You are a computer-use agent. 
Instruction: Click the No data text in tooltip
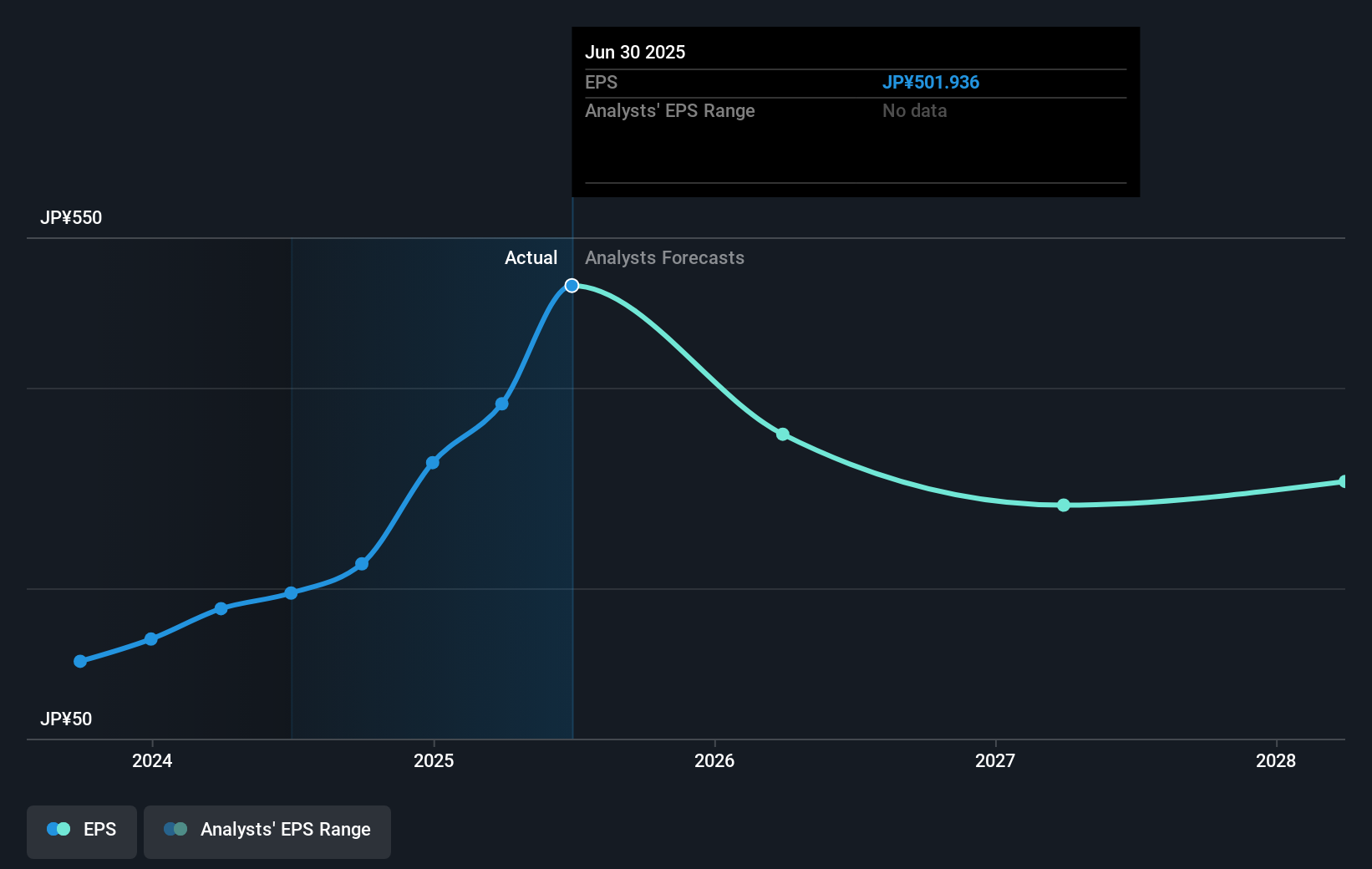pyautogui.click(x=914, y=110)
